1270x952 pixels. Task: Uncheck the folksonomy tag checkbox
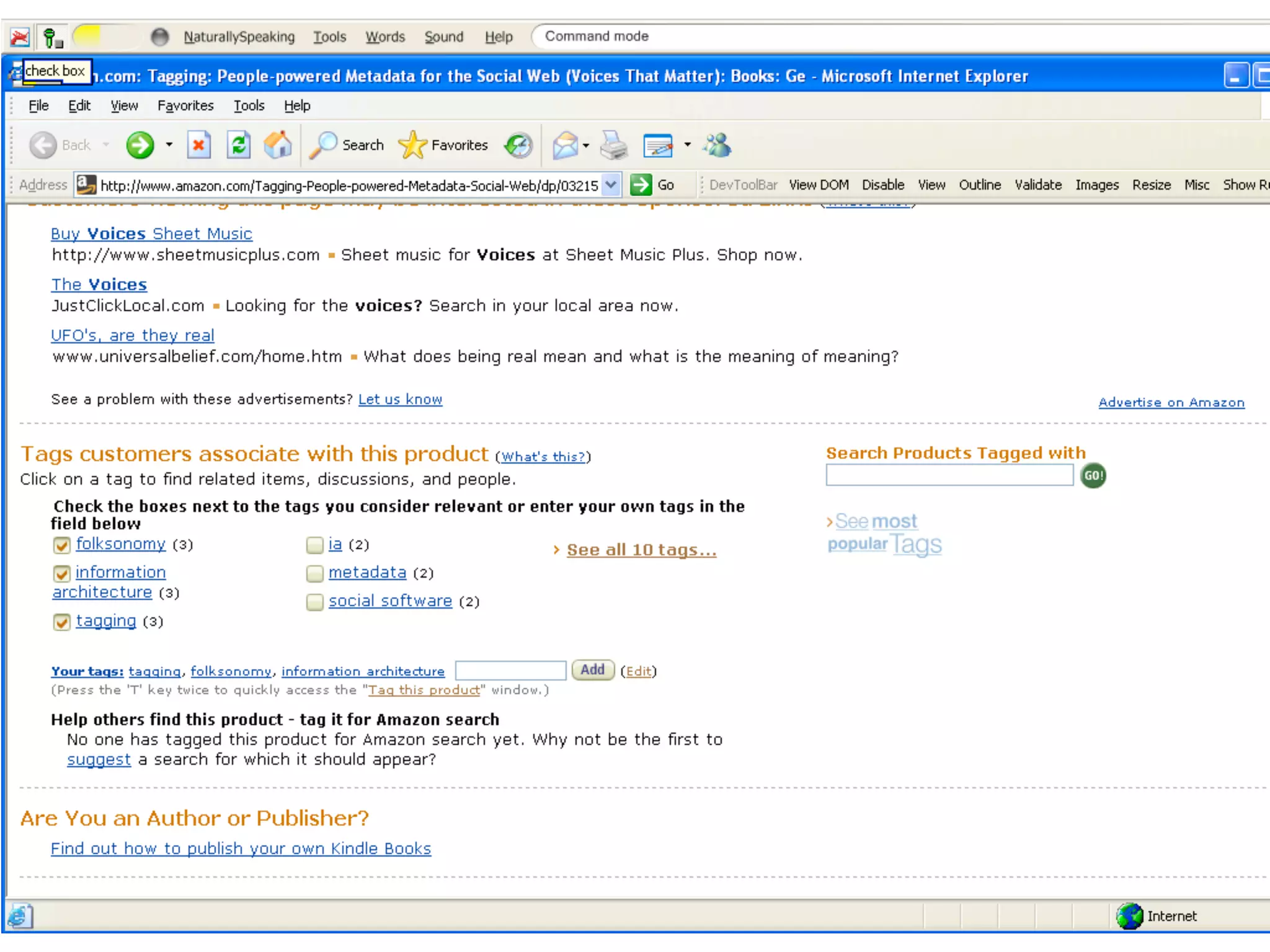(61, 545)
